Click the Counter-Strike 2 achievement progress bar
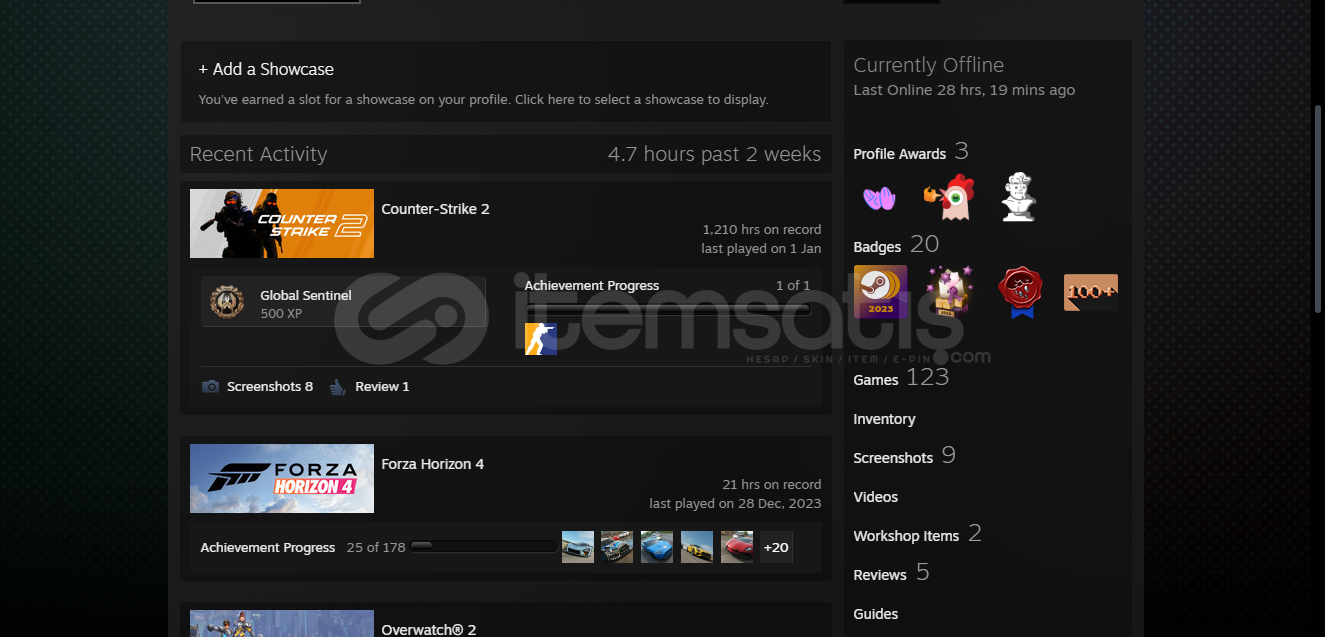The image size is (1325, 637). point(667,309)
